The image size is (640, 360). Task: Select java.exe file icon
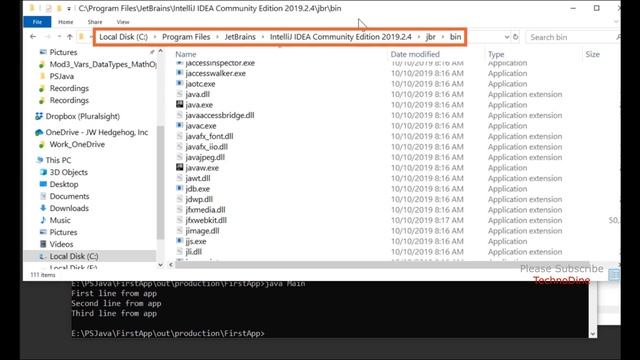(x=180, y=104)
